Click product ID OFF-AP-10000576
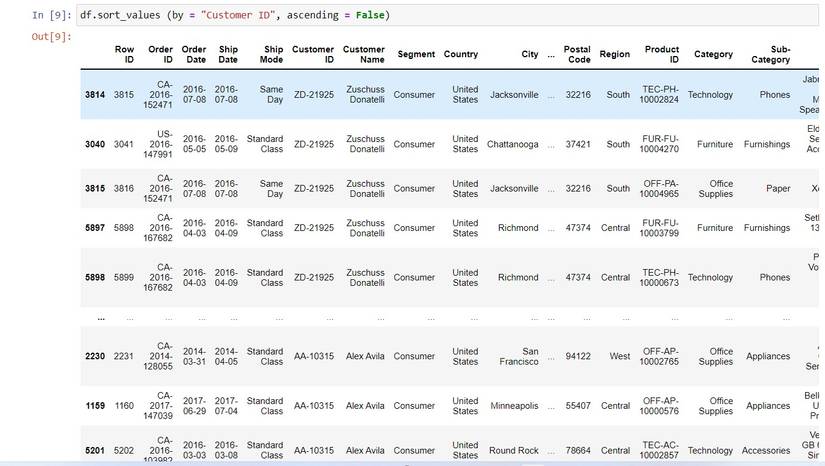The height and width of the screenshot is (466, 825). (659, 406)
